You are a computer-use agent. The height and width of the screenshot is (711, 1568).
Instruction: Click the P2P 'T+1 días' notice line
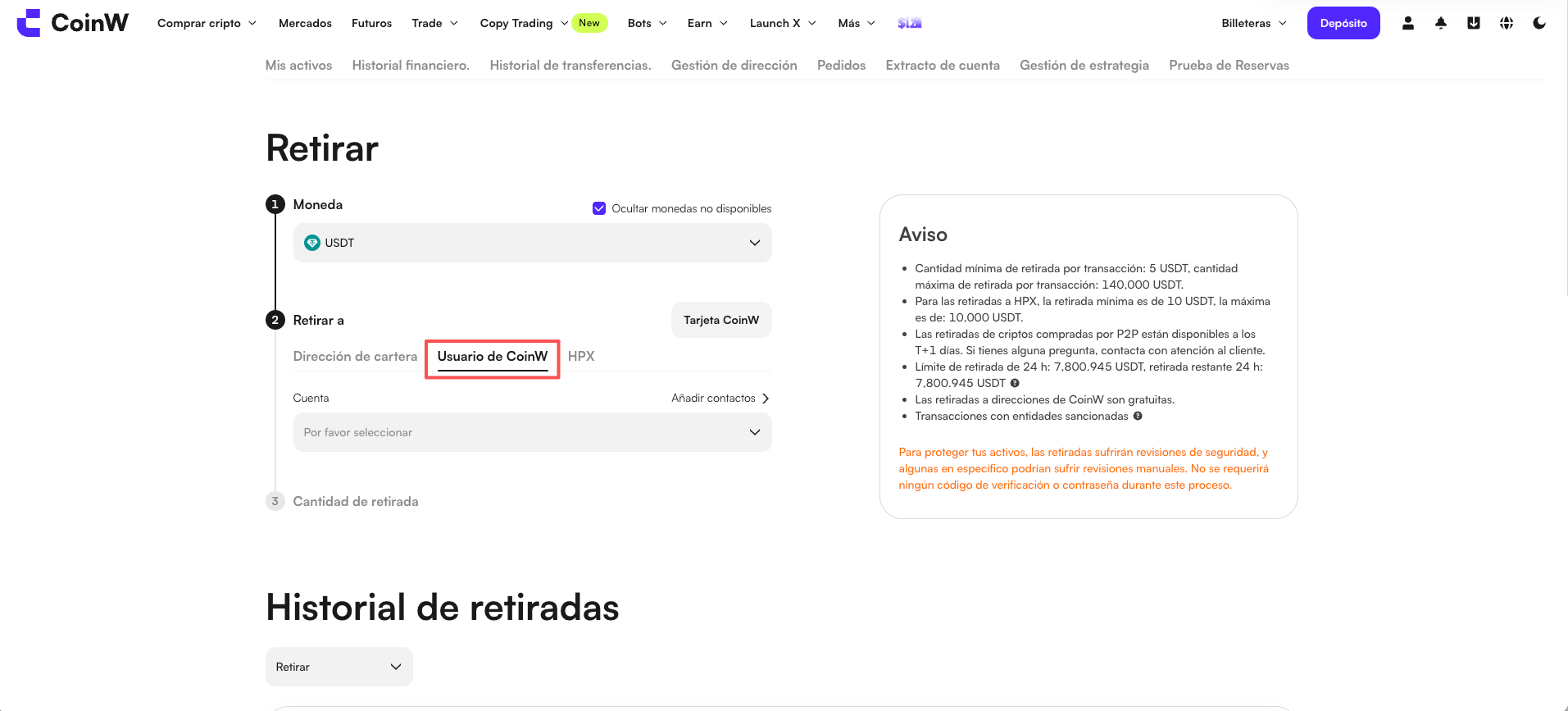click(1090, 342)
